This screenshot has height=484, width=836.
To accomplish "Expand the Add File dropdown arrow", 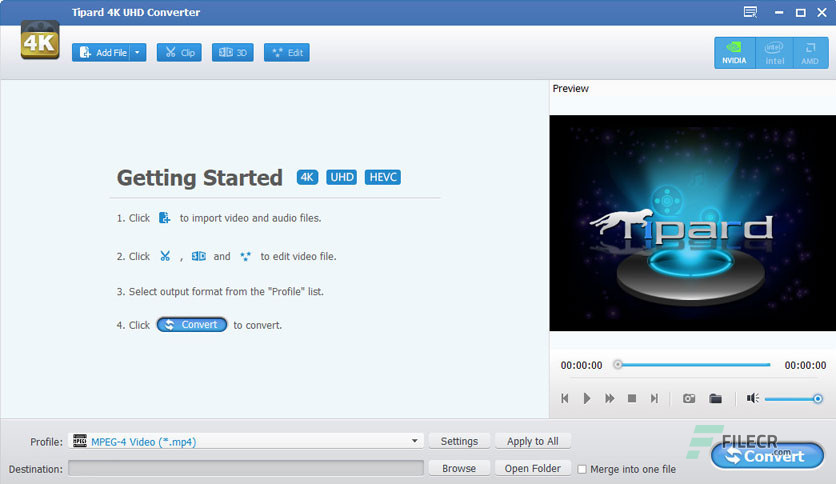I will click(x=138, y=52).
